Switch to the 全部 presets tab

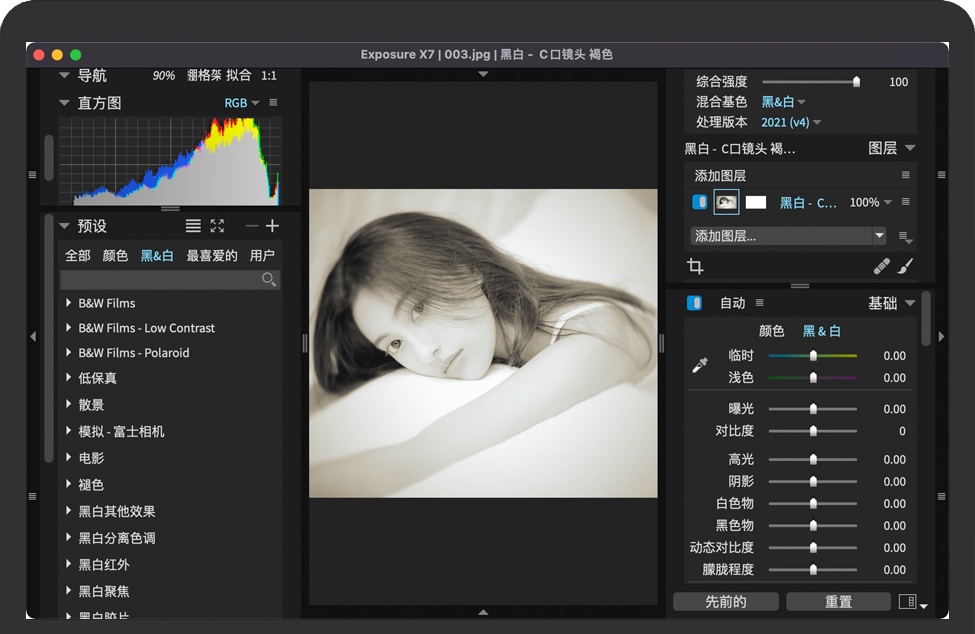78,255
